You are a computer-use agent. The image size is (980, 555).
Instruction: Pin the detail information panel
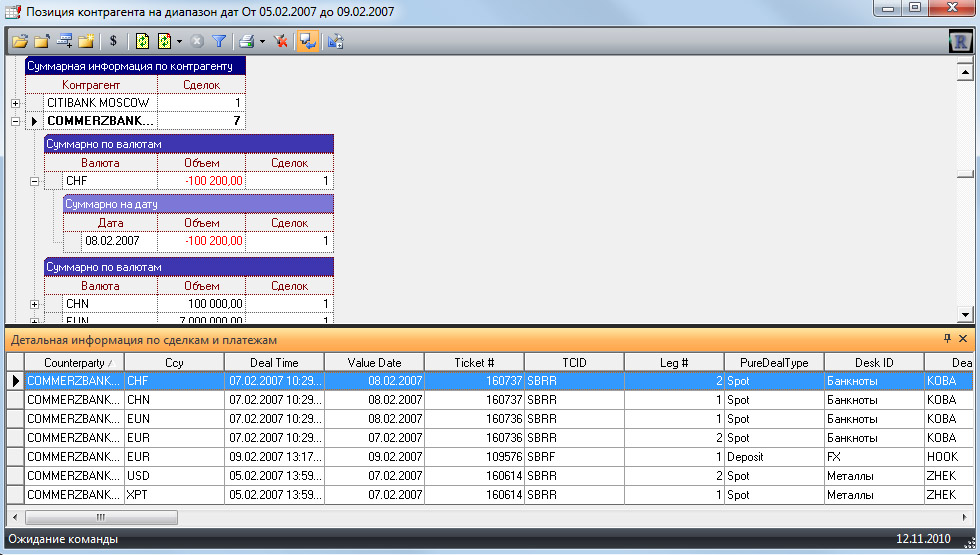(x=947, y=338)
